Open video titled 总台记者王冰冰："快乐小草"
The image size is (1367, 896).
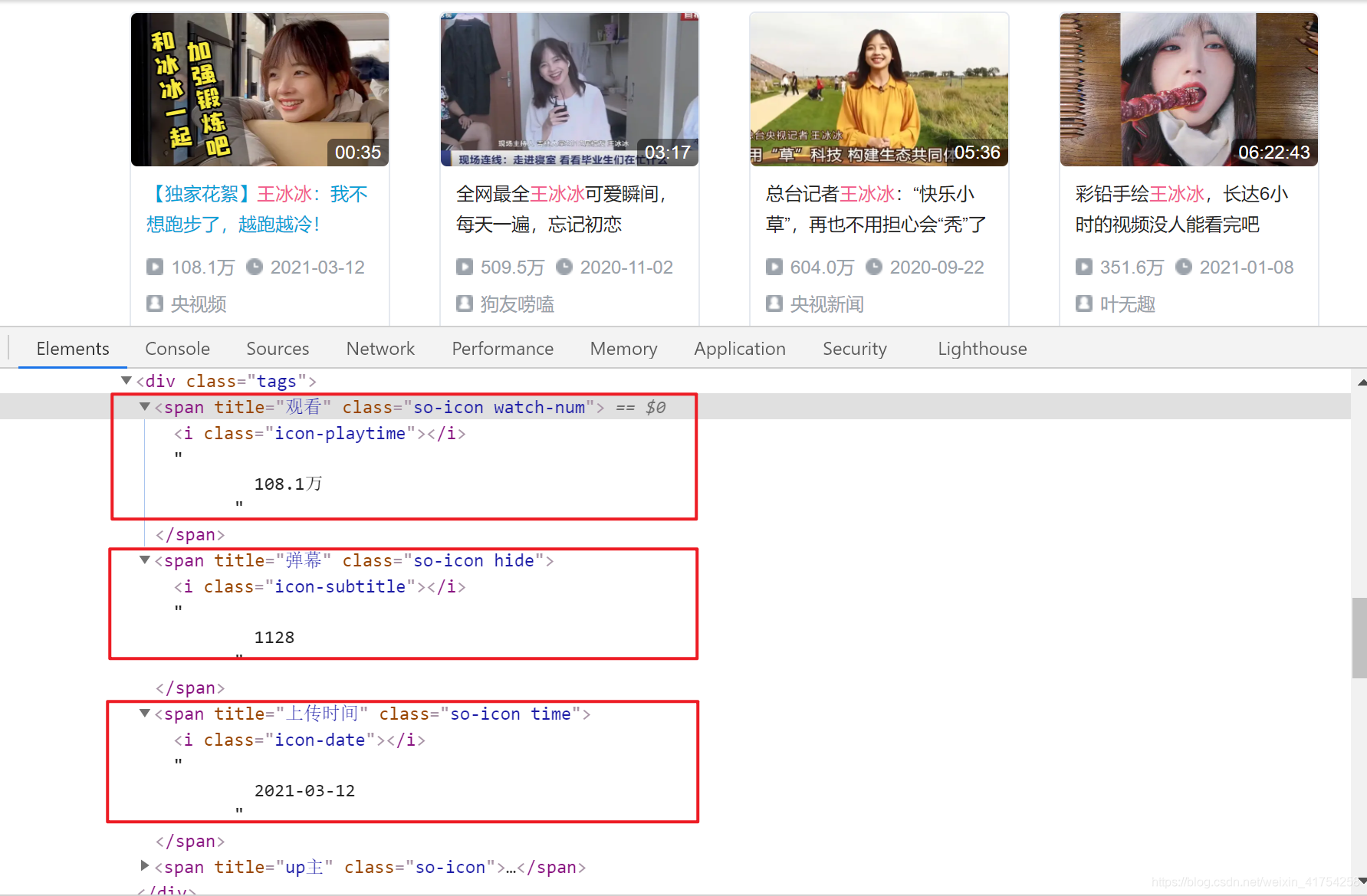click(x=876, y=208)
